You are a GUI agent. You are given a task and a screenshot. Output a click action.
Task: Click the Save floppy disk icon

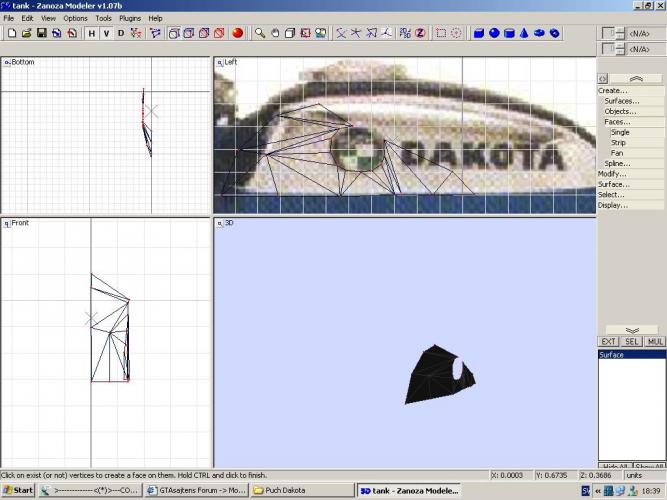[x=41, y=33]
